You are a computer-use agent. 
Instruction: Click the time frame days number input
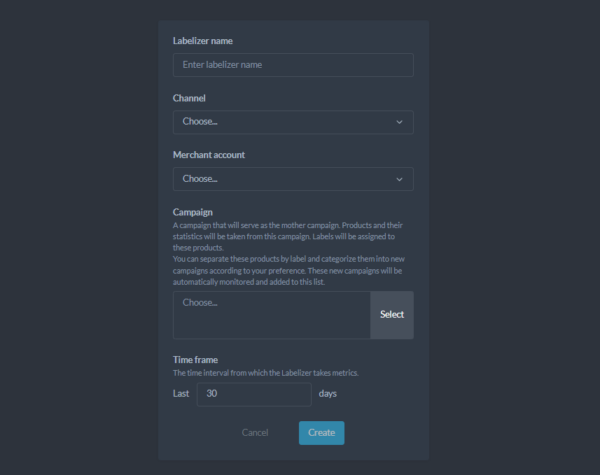click(254, 394)
